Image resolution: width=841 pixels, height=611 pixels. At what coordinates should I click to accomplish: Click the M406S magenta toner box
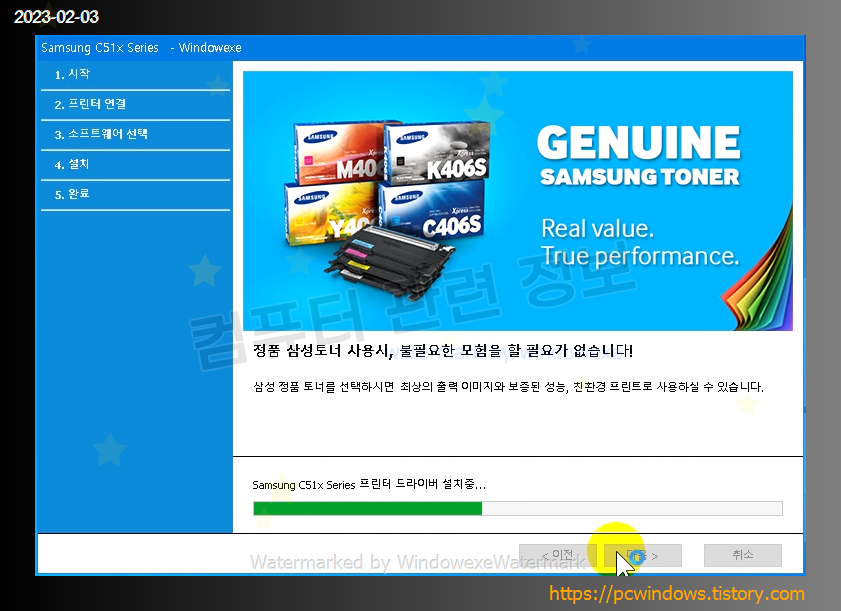pyautogui.click(x=340, y=153)
